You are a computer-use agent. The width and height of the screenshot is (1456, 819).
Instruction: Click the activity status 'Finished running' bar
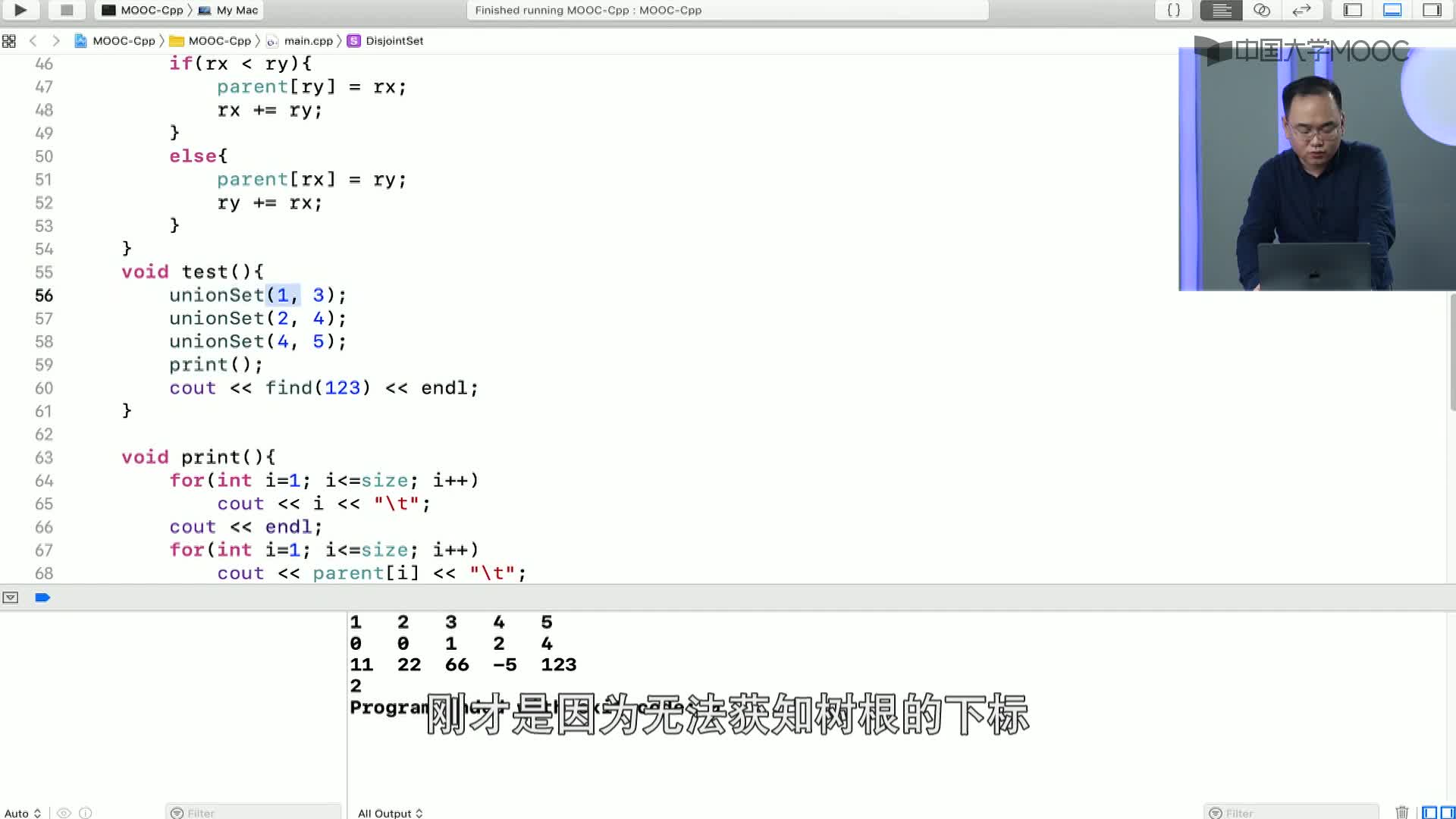(x=727, y=10)
